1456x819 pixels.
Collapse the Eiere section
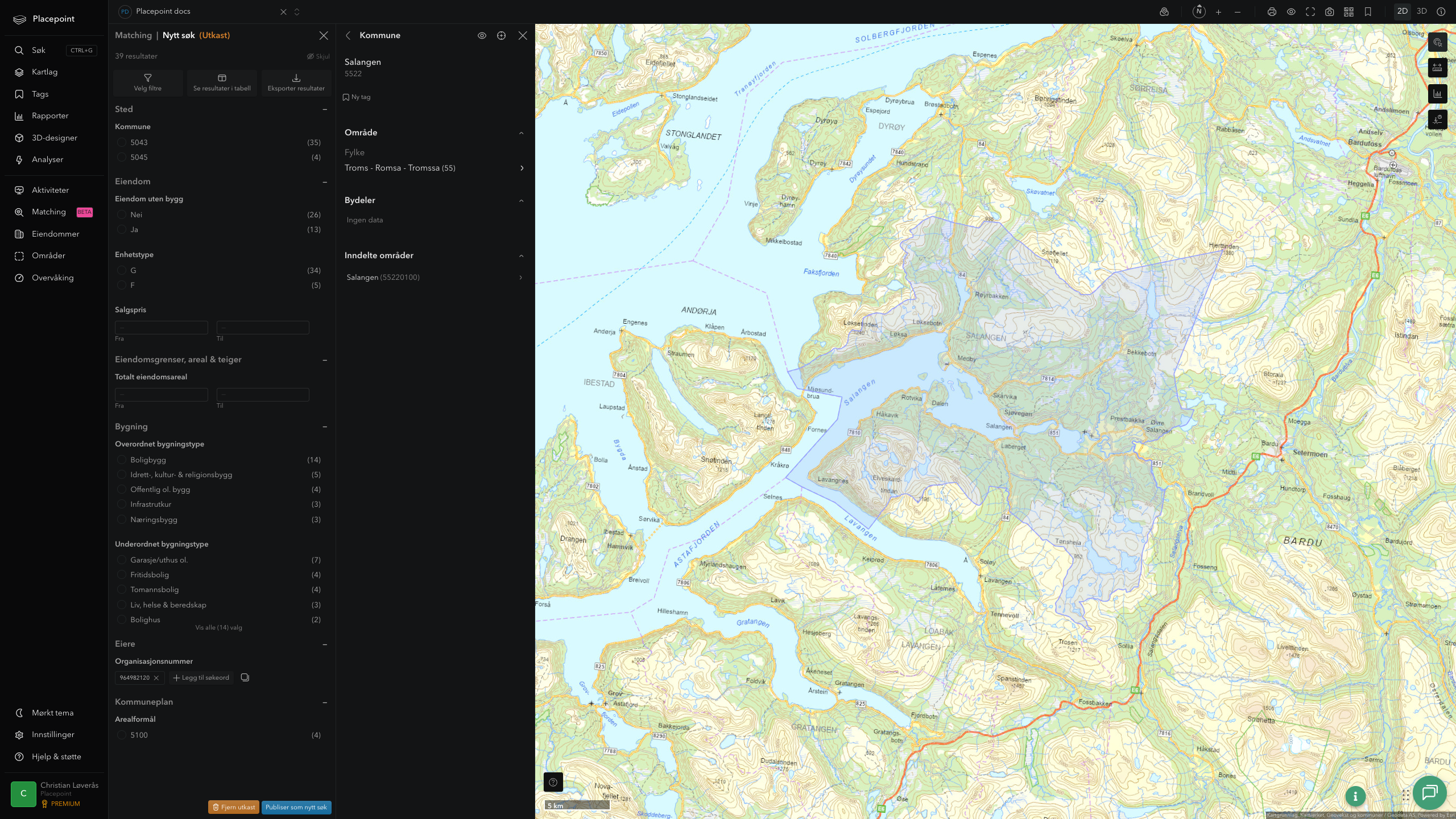[x=325, y=644]
